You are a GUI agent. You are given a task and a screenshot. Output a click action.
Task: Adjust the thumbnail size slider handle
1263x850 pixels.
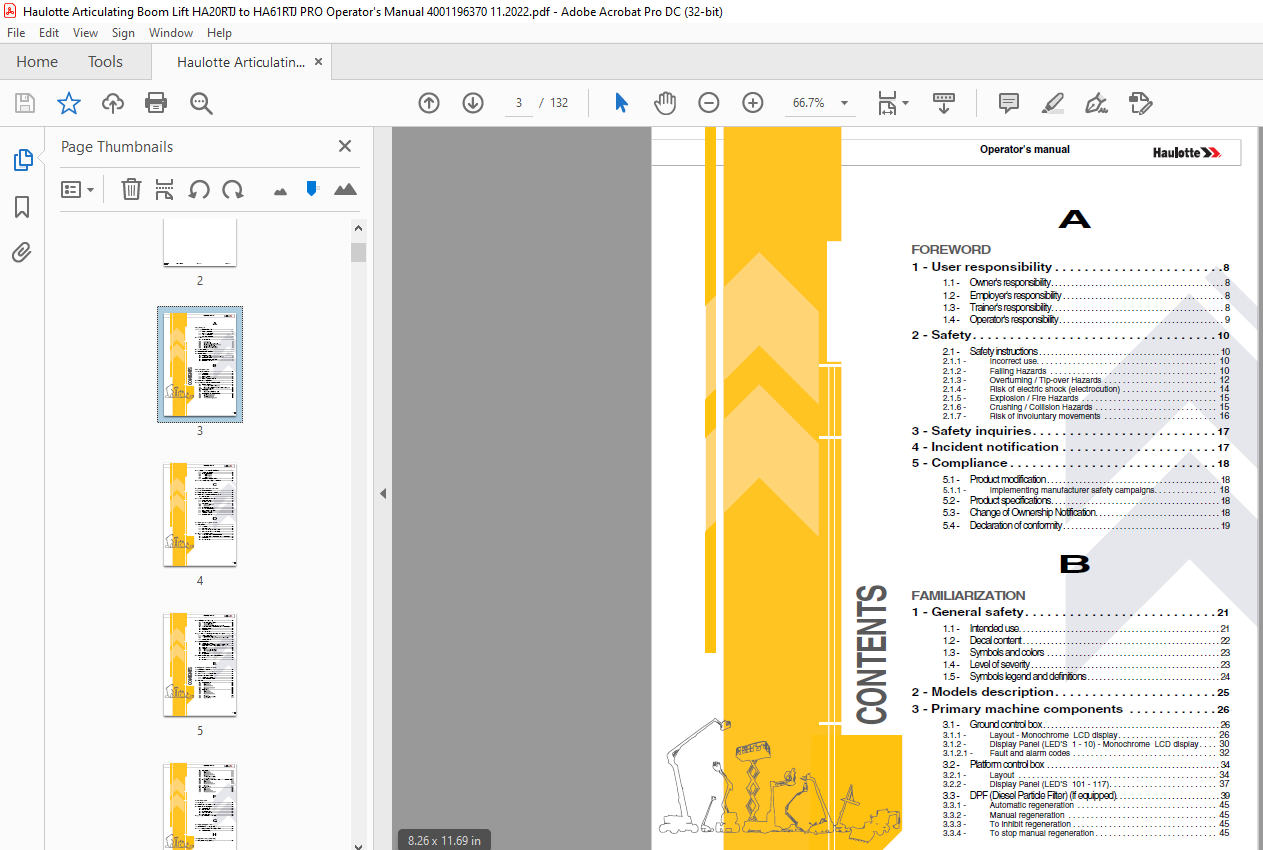coord(312,188)
